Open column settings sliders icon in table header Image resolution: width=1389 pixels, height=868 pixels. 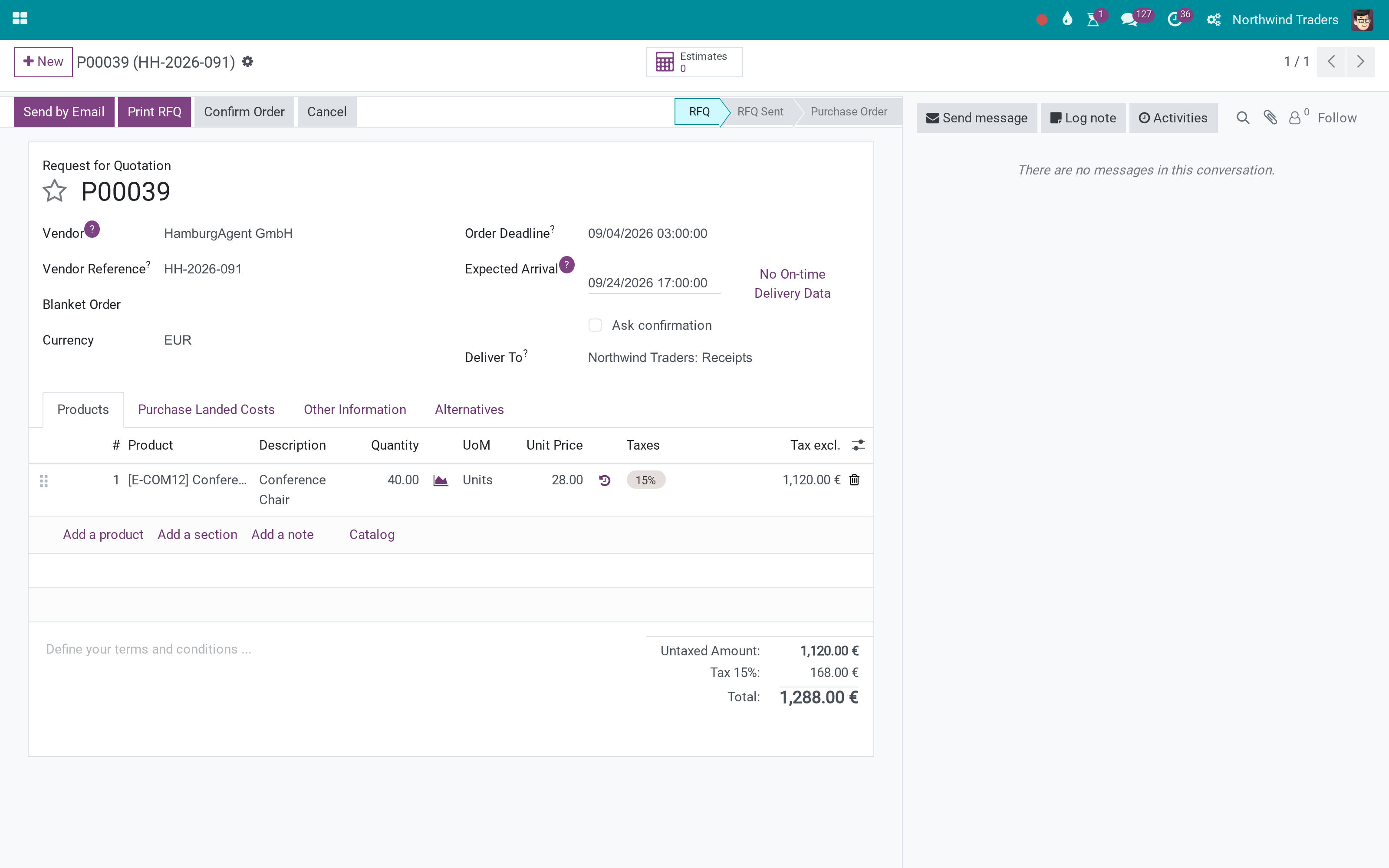[858, 445]
